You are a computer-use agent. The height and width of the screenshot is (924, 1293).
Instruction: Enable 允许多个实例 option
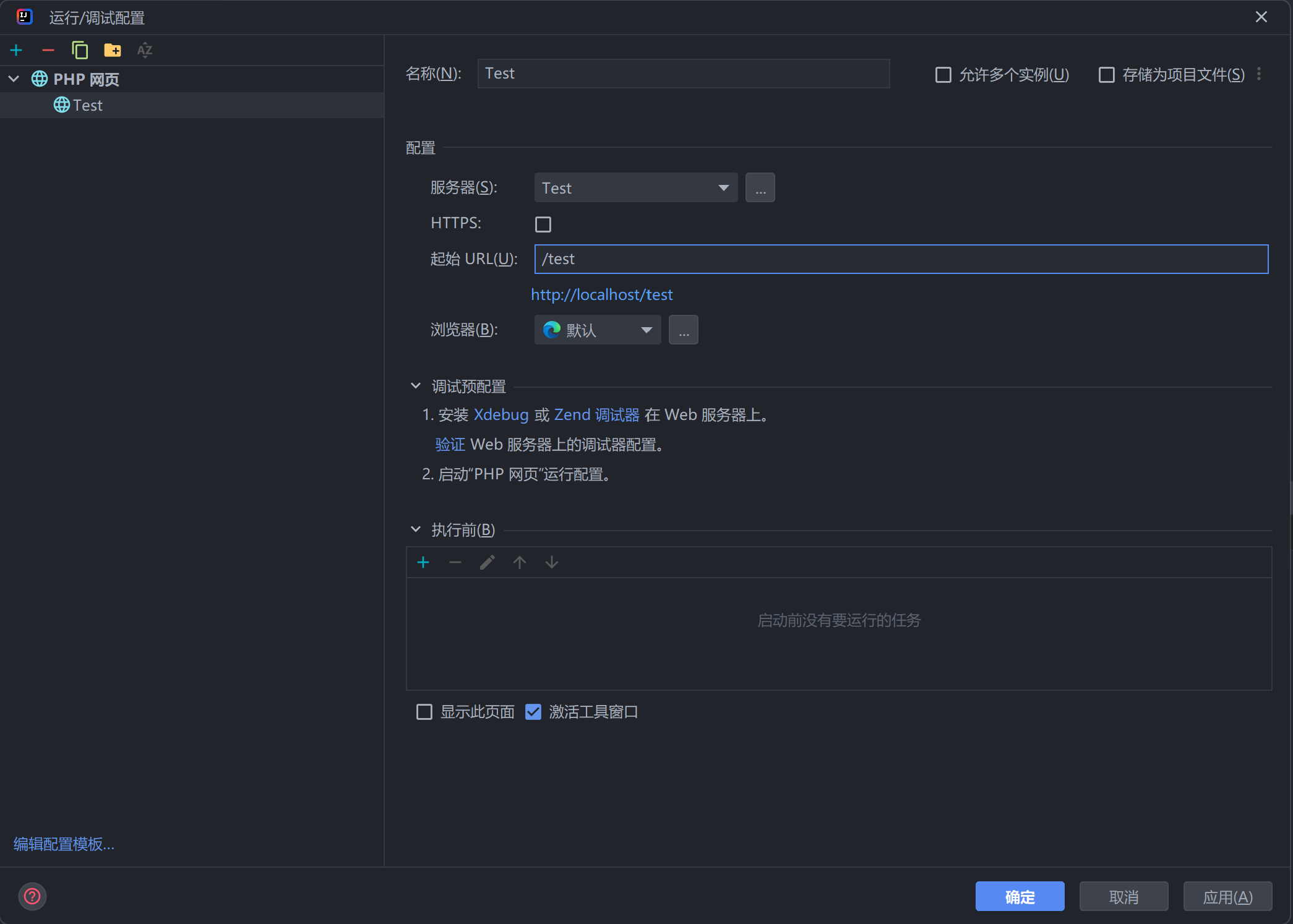[943, 74]
